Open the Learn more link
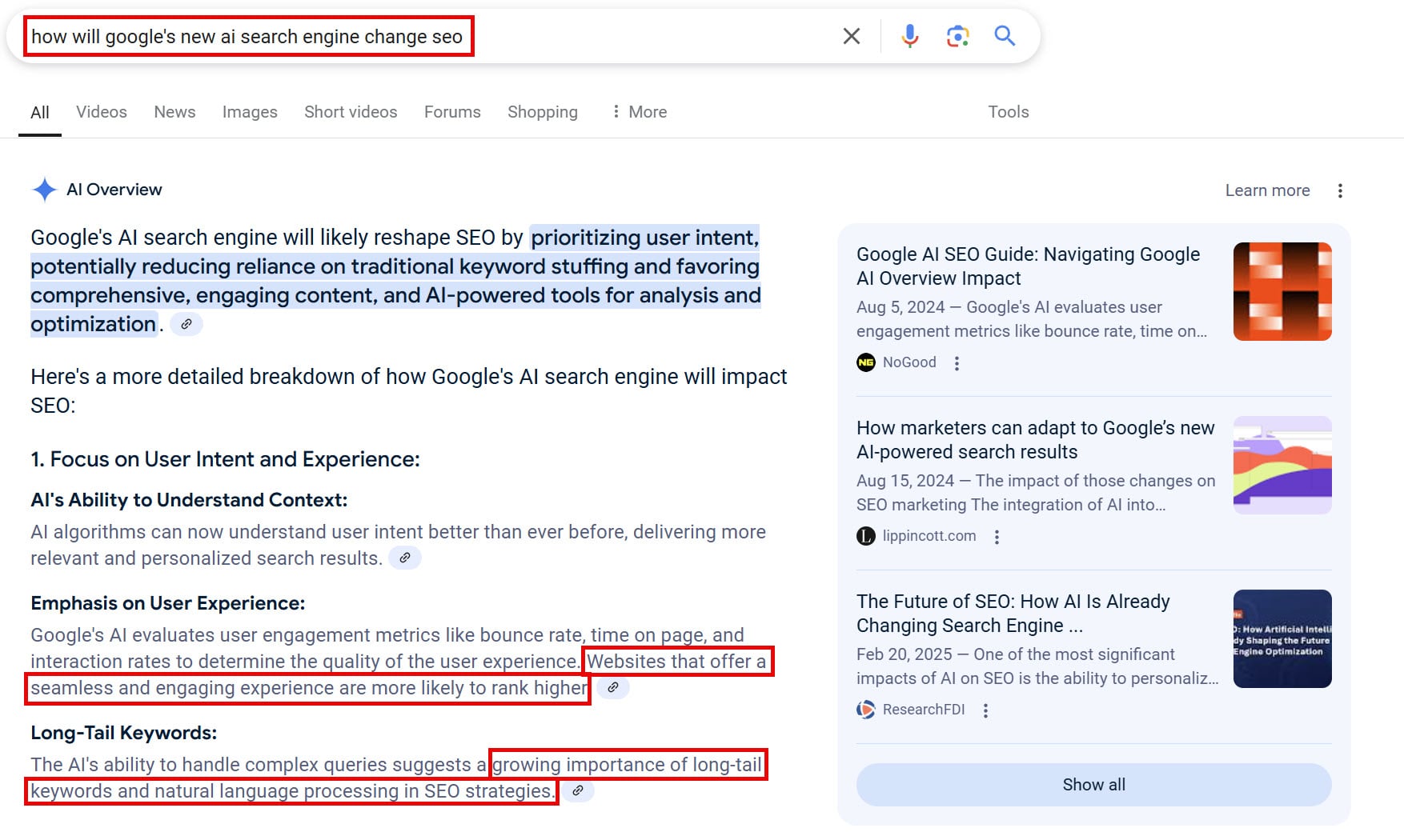The image size is (1404, 840). click(x=1267, y=190)
